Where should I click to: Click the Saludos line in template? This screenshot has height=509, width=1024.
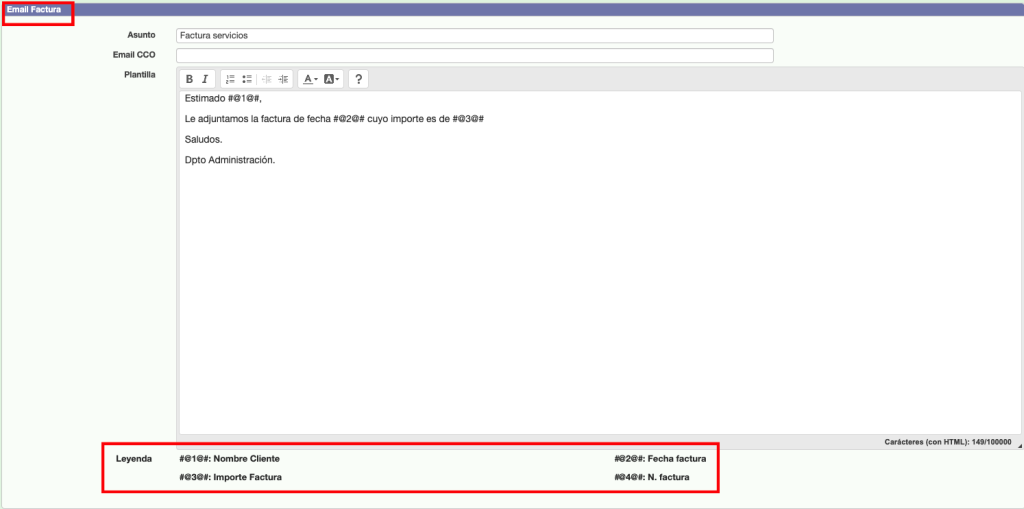coord(203,139)
